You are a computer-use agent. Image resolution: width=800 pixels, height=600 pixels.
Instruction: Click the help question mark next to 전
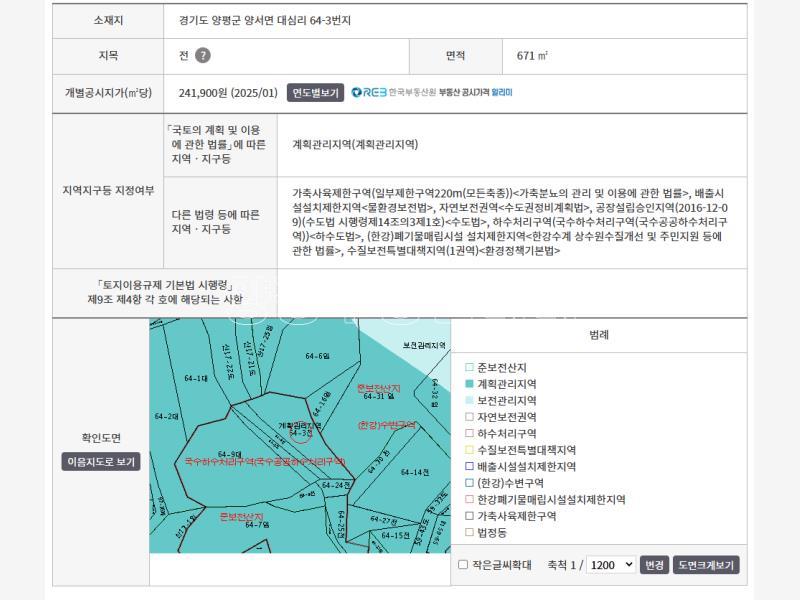[203, 56]
